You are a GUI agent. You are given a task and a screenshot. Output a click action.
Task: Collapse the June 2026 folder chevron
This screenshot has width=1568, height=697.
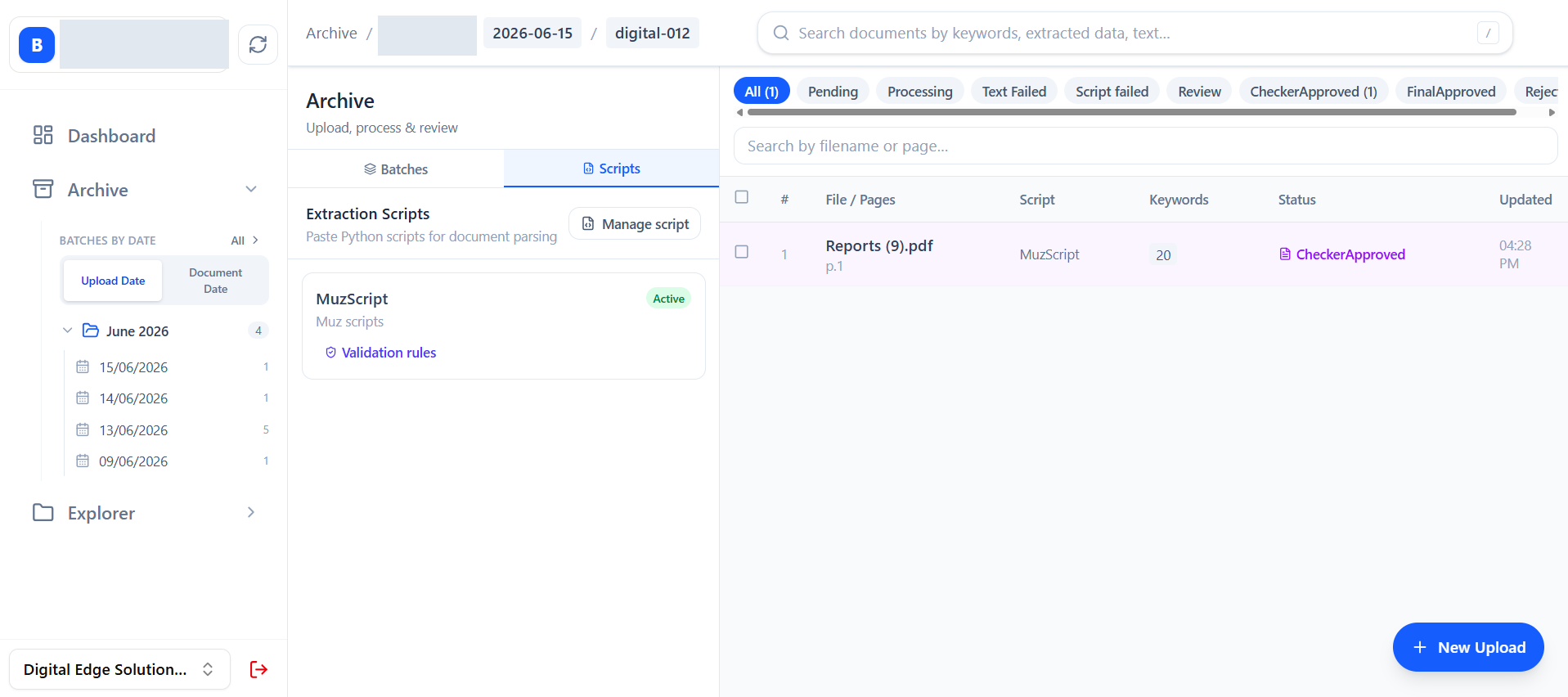pyautogui.click(x=68, y=331)
